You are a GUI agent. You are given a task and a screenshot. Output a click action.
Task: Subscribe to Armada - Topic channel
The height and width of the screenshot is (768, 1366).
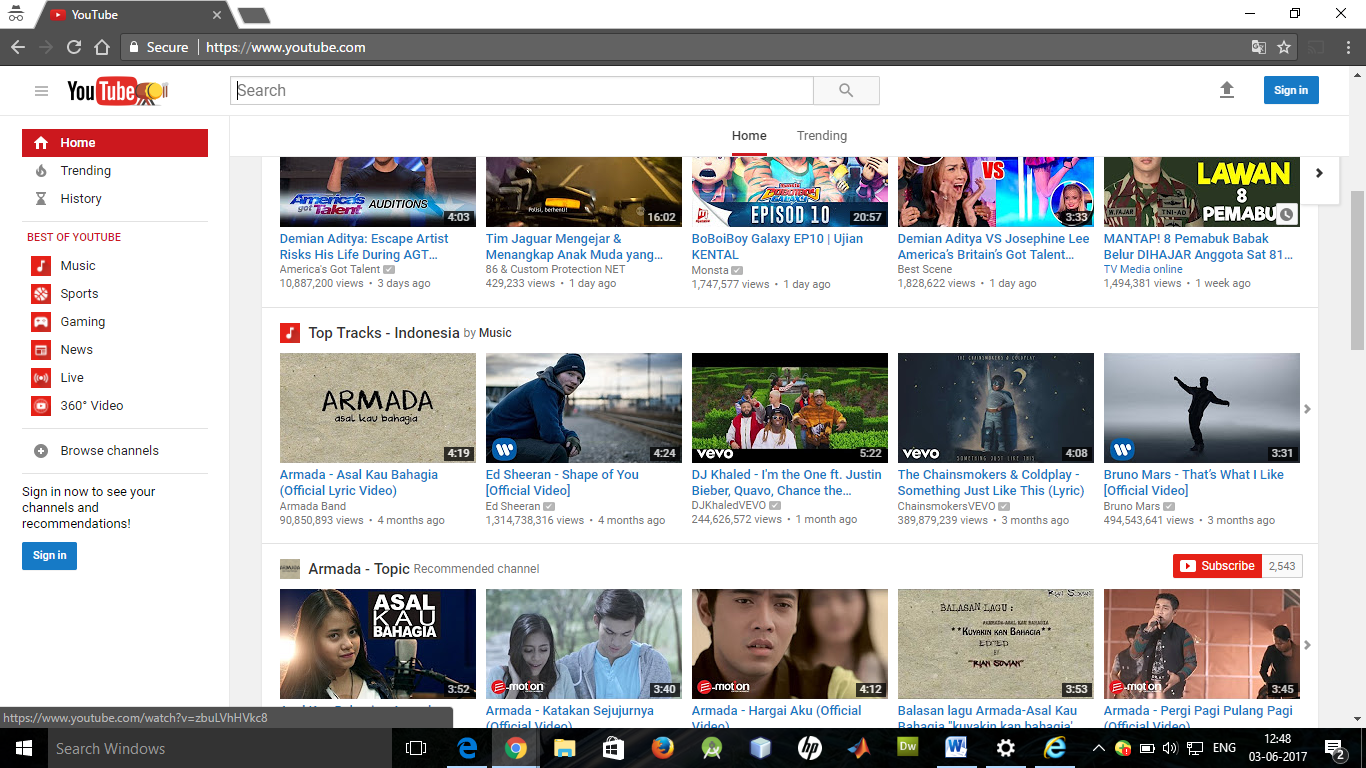click(1217, 566)
